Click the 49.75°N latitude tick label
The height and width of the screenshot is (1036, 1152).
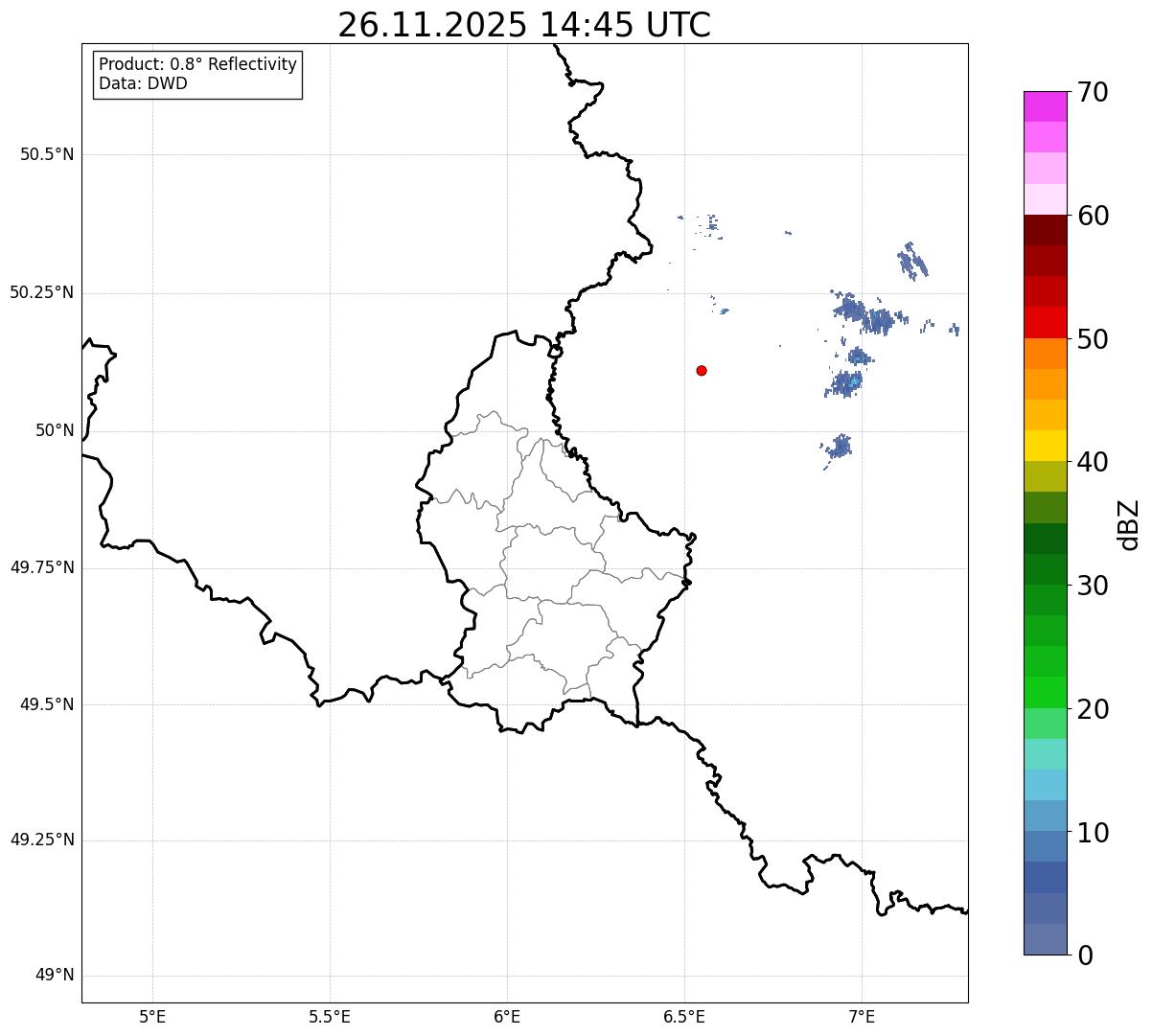(42, 567)
